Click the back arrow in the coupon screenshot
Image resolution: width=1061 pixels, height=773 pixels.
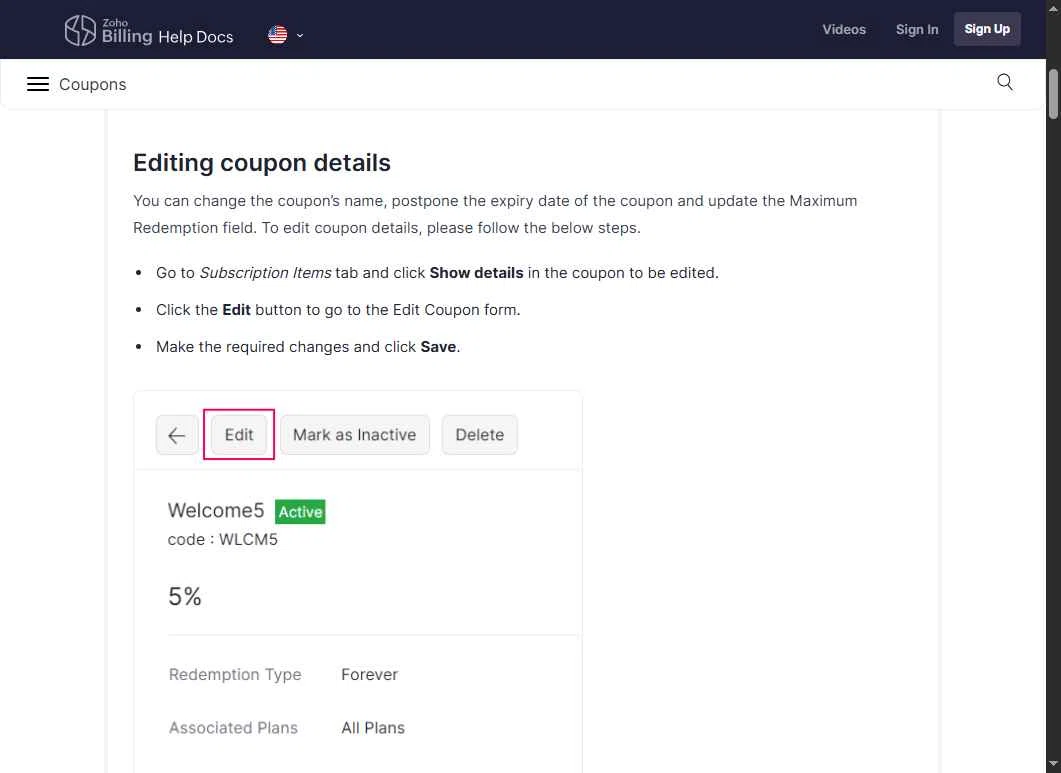[177, 435]
